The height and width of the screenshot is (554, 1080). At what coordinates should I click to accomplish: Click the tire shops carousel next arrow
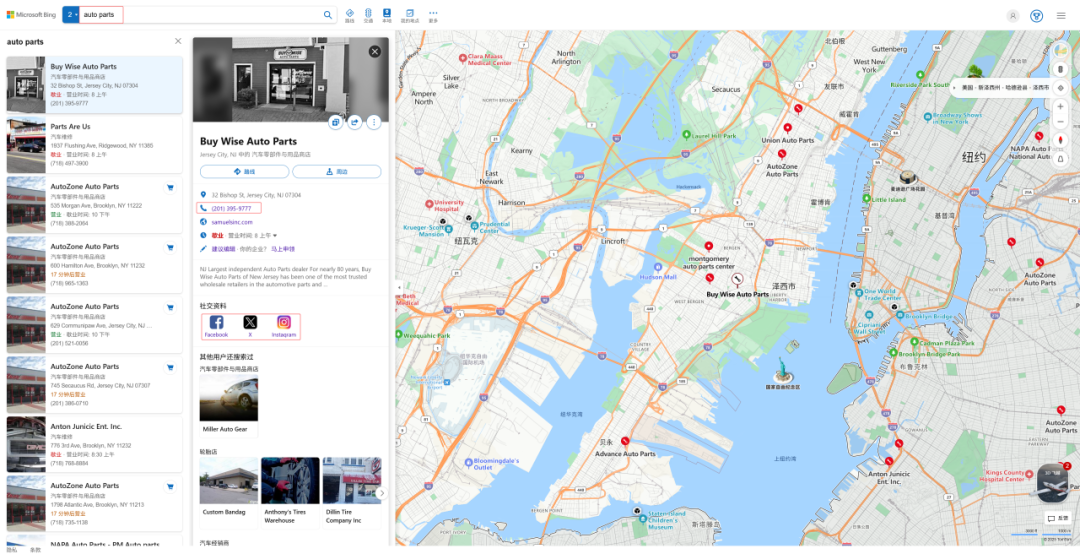pyautogui.click(x=382, y=493)
